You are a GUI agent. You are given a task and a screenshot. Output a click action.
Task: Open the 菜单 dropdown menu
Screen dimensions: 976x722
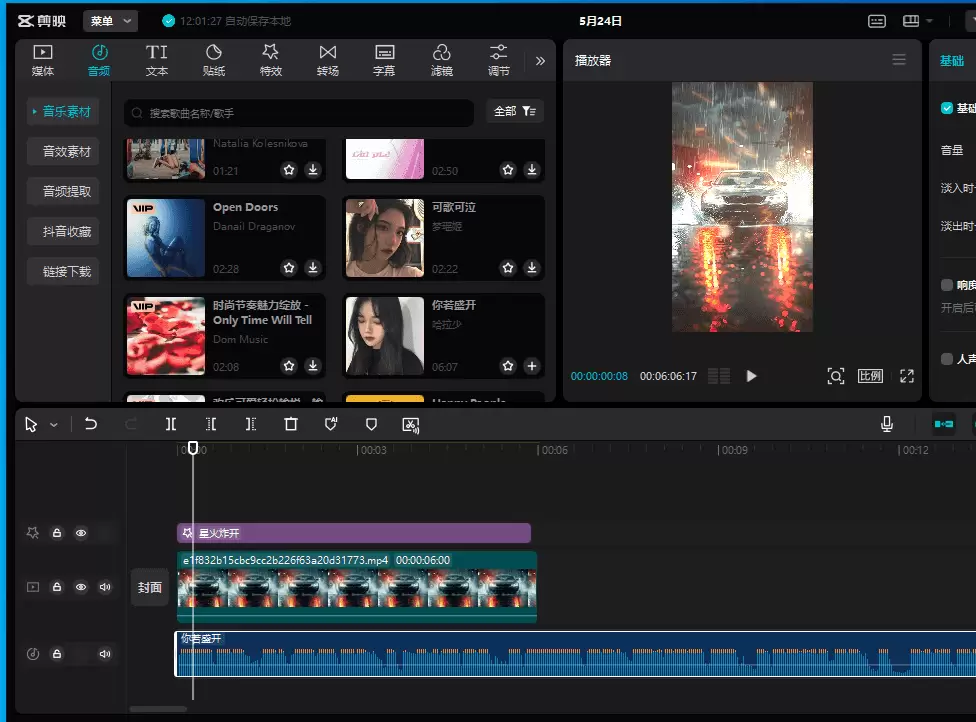pyautogui.click(x=110, y=21)
